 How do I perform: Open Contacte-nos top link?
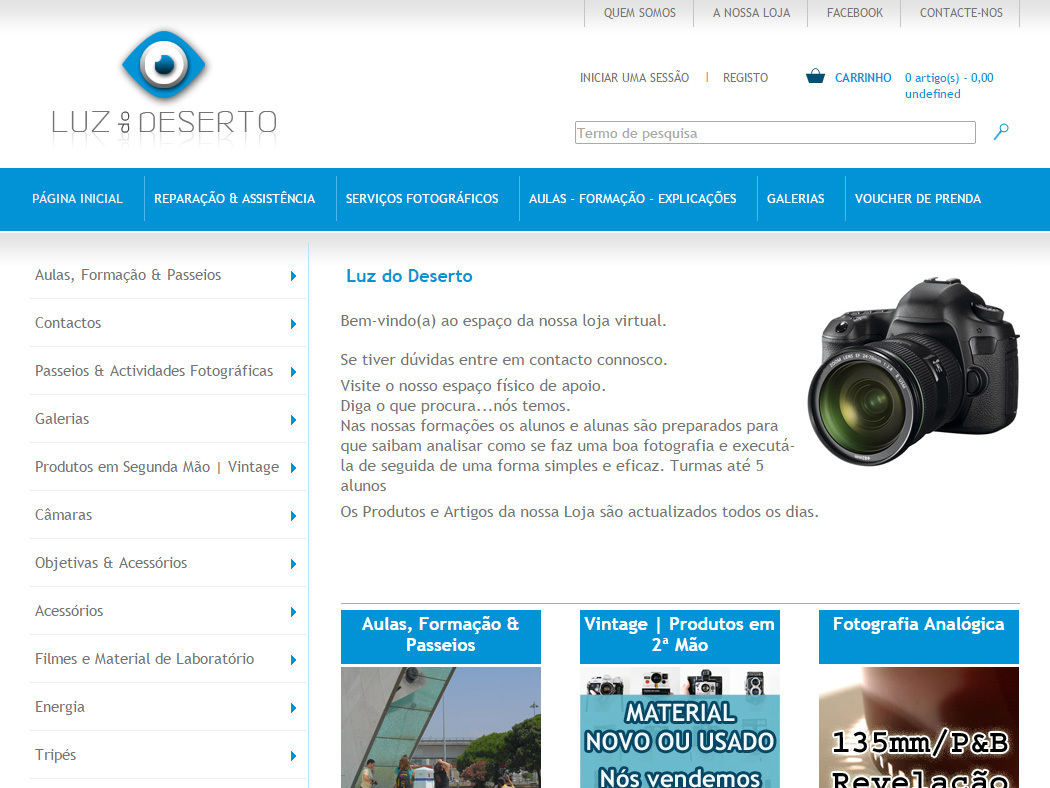tap(961, 13)
